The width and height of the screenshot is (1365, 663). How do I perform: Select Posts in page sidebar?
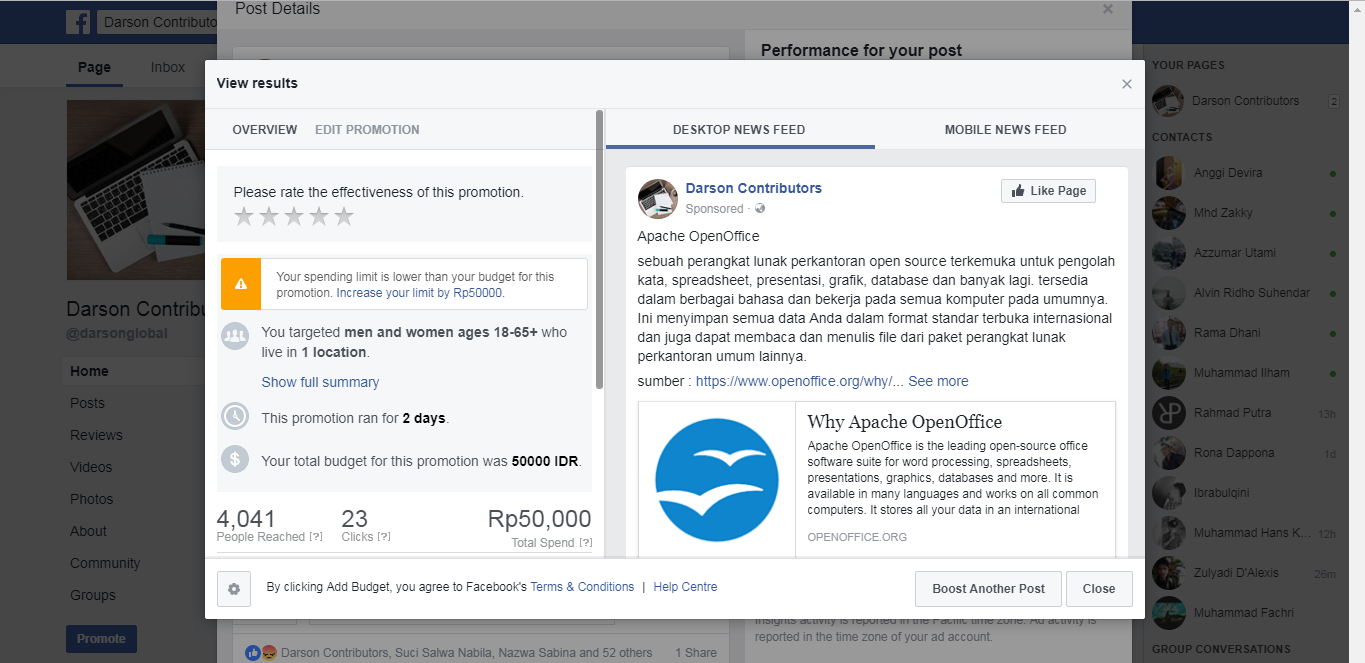pyautogui.click(x=87, y=403)
